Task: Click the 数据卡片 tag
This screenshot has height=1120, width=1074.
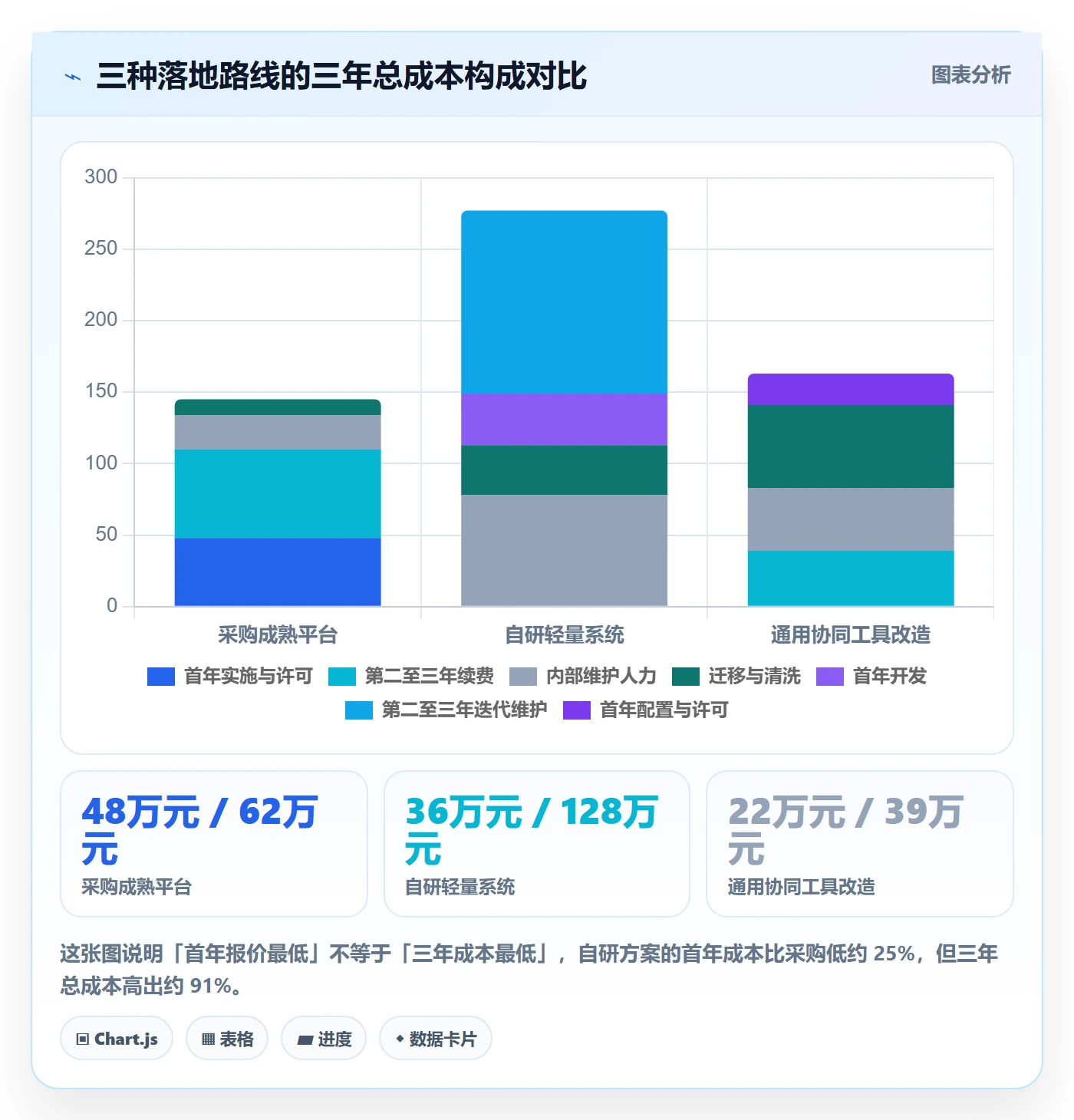Action: point(436,1039)
